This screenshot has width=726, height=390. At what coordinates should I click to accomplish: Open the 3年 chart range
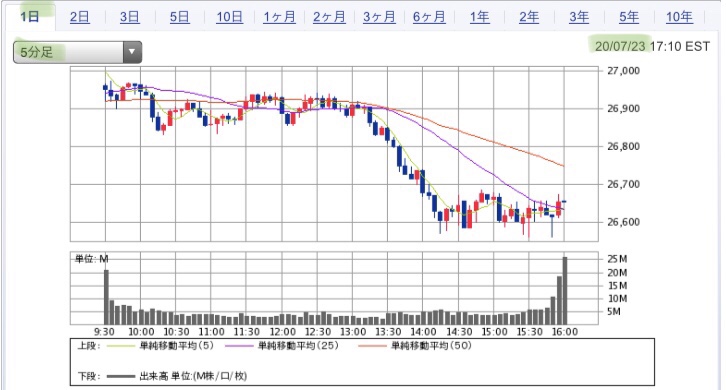pyautogui.click(x=579, y=17)
